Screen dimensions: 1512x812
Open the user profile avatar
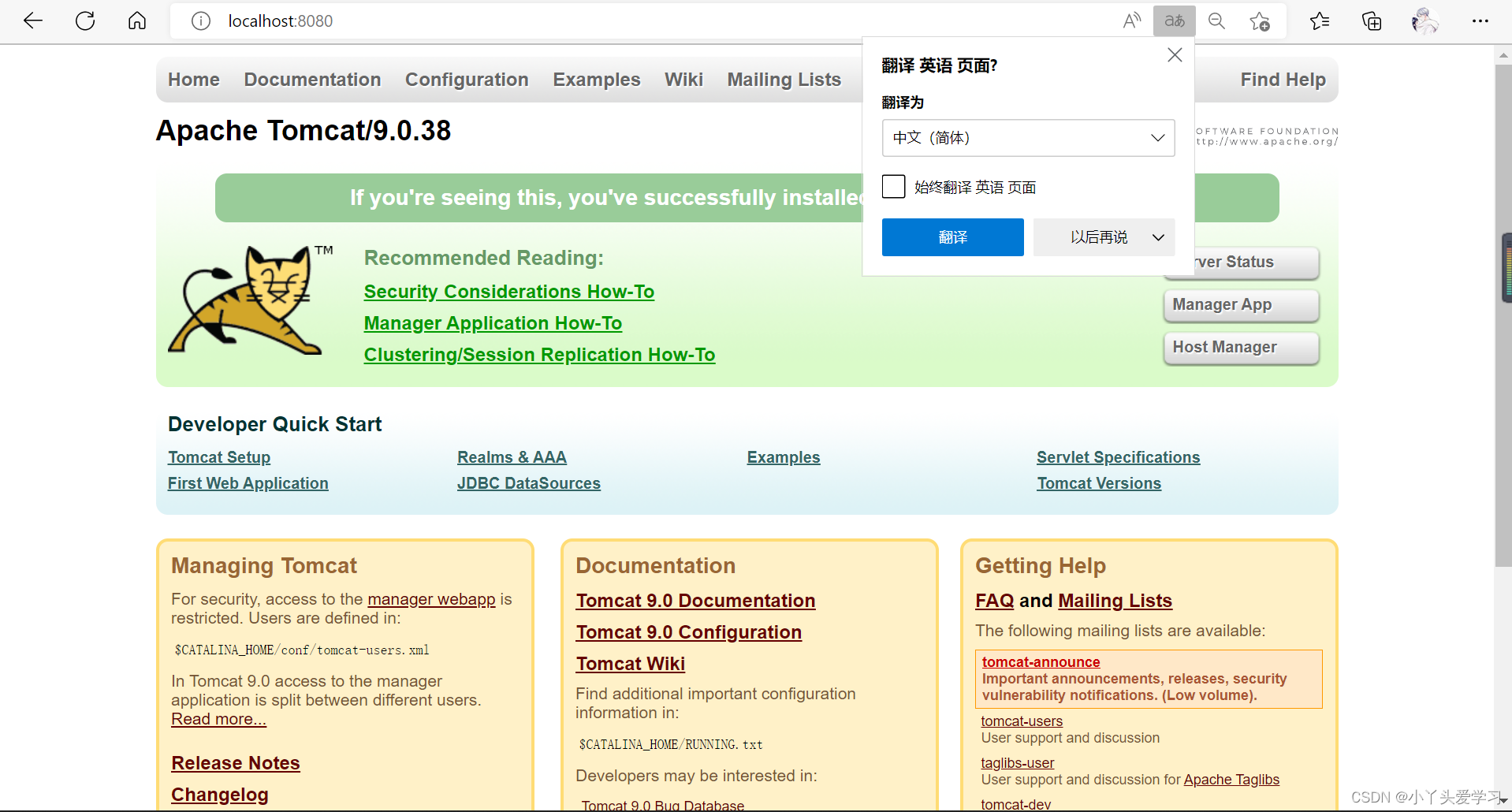[x=1424, y=21]
